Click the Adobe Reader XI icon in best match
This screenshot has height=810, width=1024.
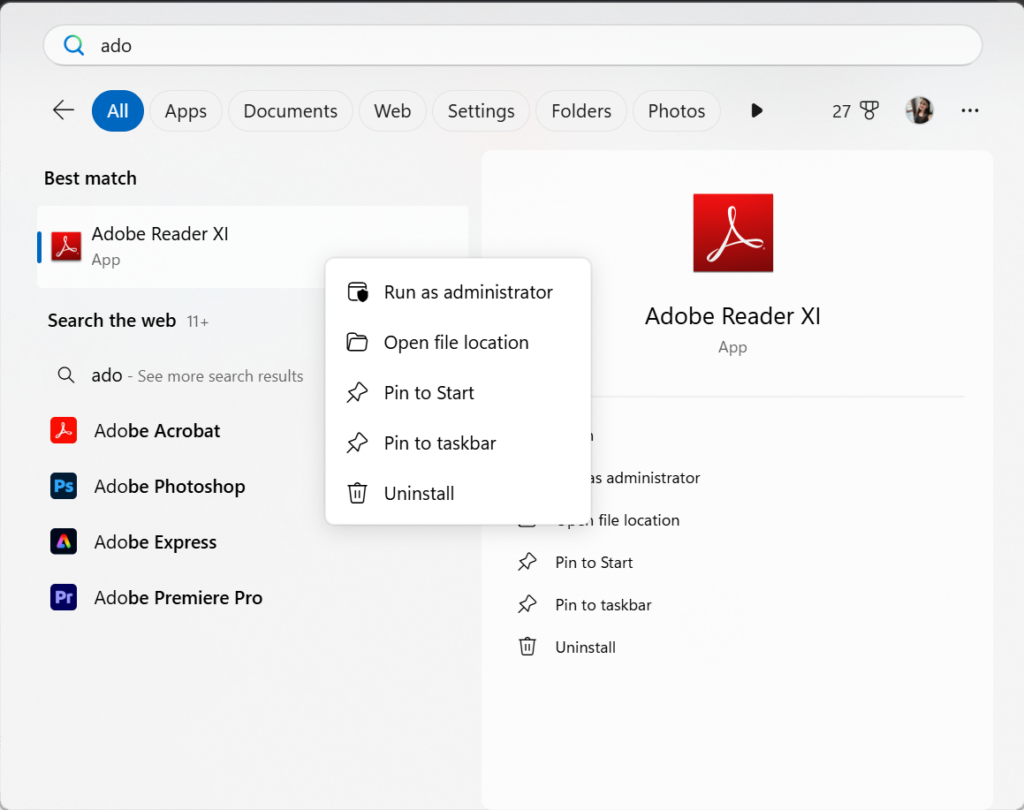(66, 246)
